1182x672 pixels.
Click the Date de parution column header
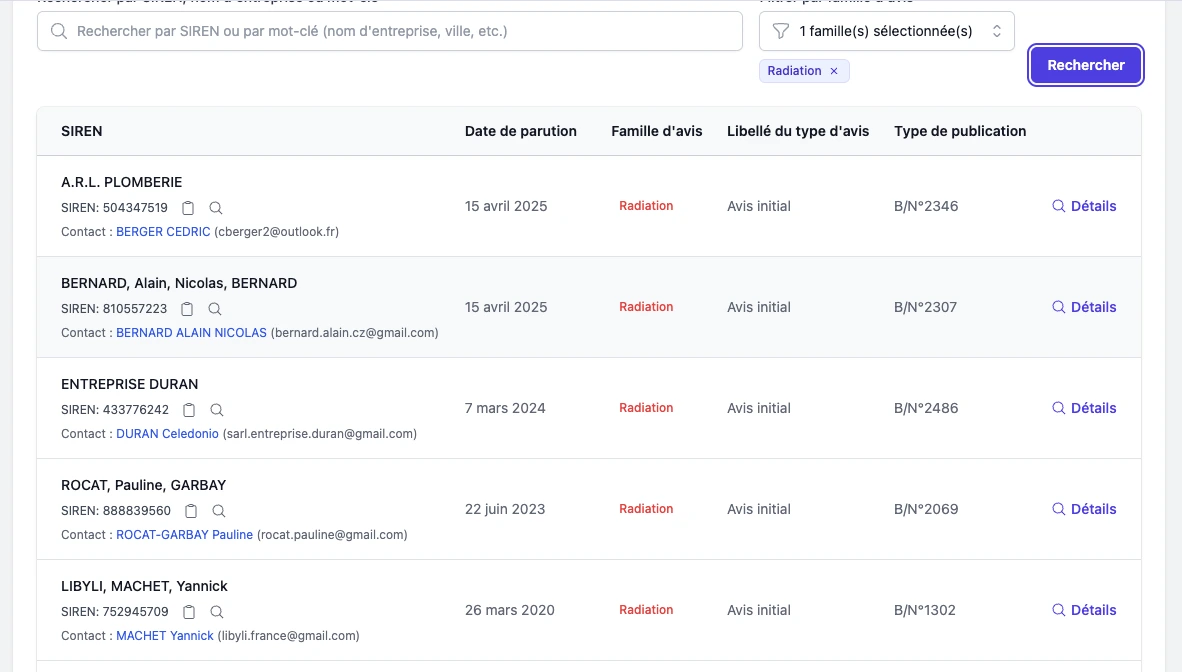tap(521, 131)
